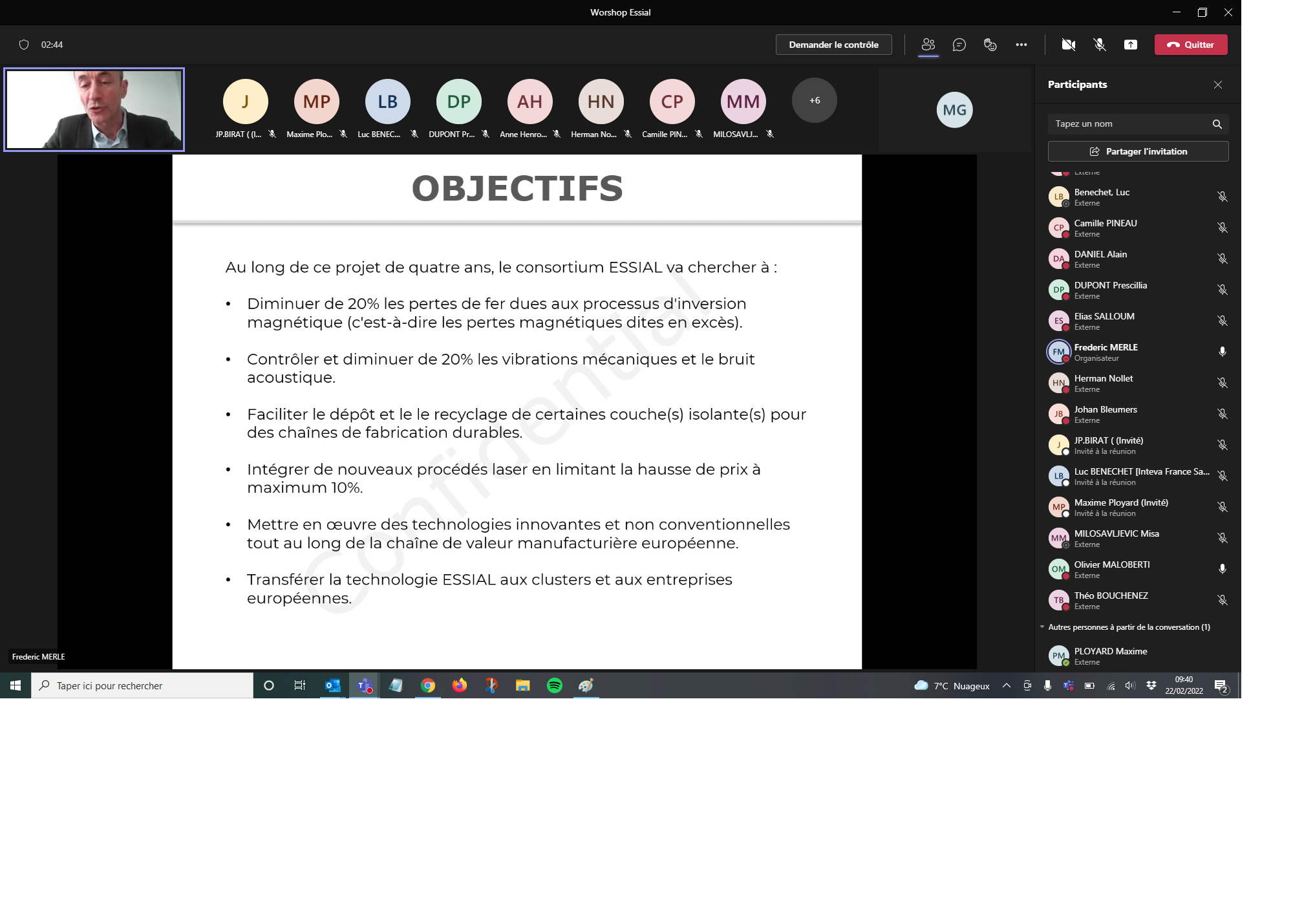Close the Participants panel
This screenshot has width=1293, height=924.
pos(1218,85)
